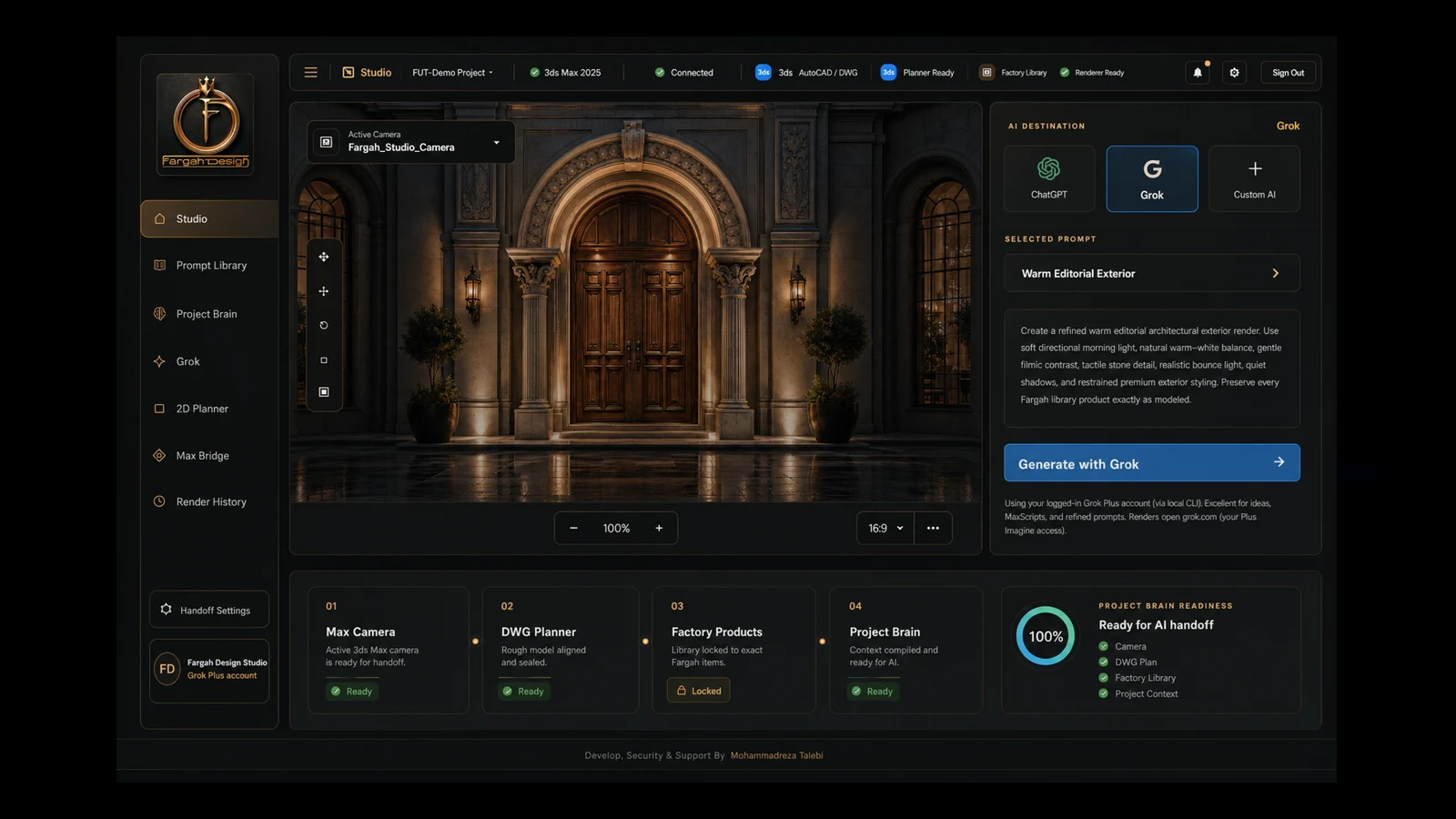Open Handoff Settings button

click(x=209, y=610)
